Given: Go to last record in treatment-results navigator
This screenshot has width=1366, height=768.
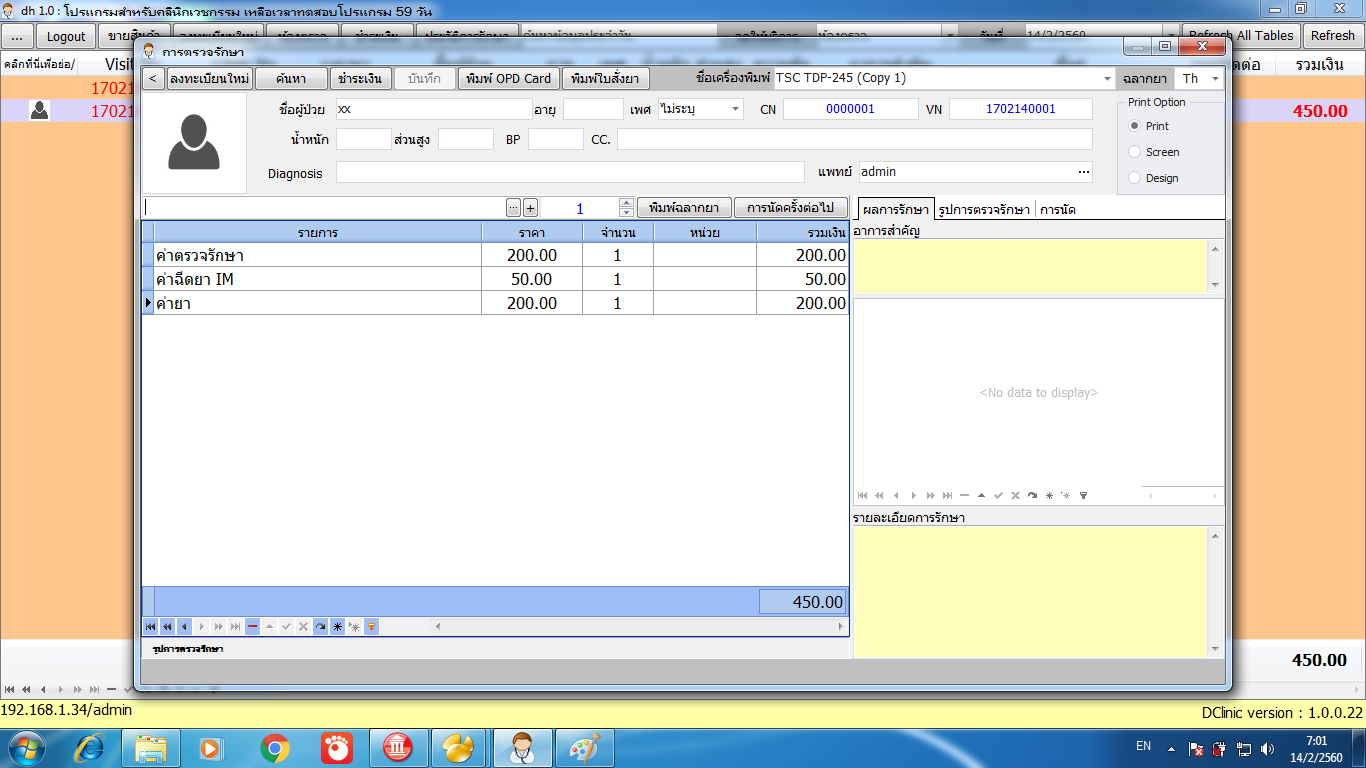Looking at the screenshot, I should [x=947, y=495].
